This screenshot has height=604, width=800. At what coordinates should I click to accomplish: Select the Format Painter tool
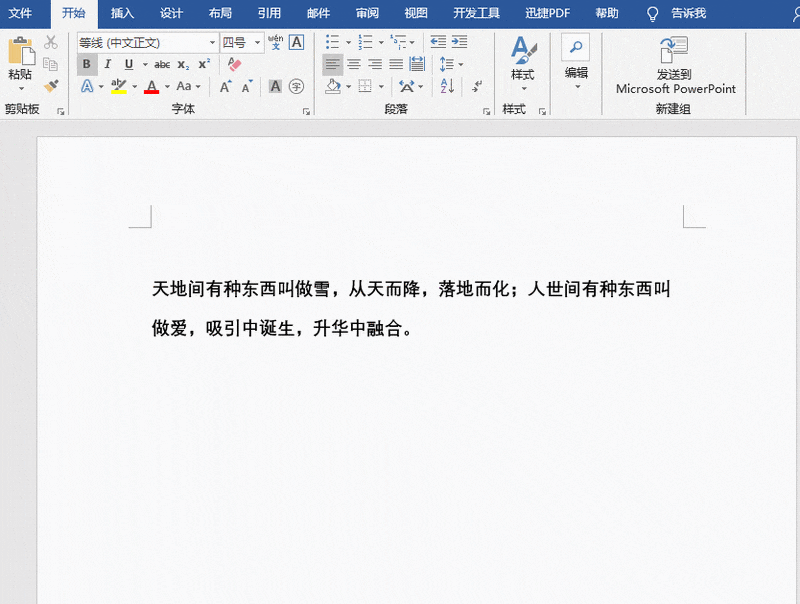point(52,84)
